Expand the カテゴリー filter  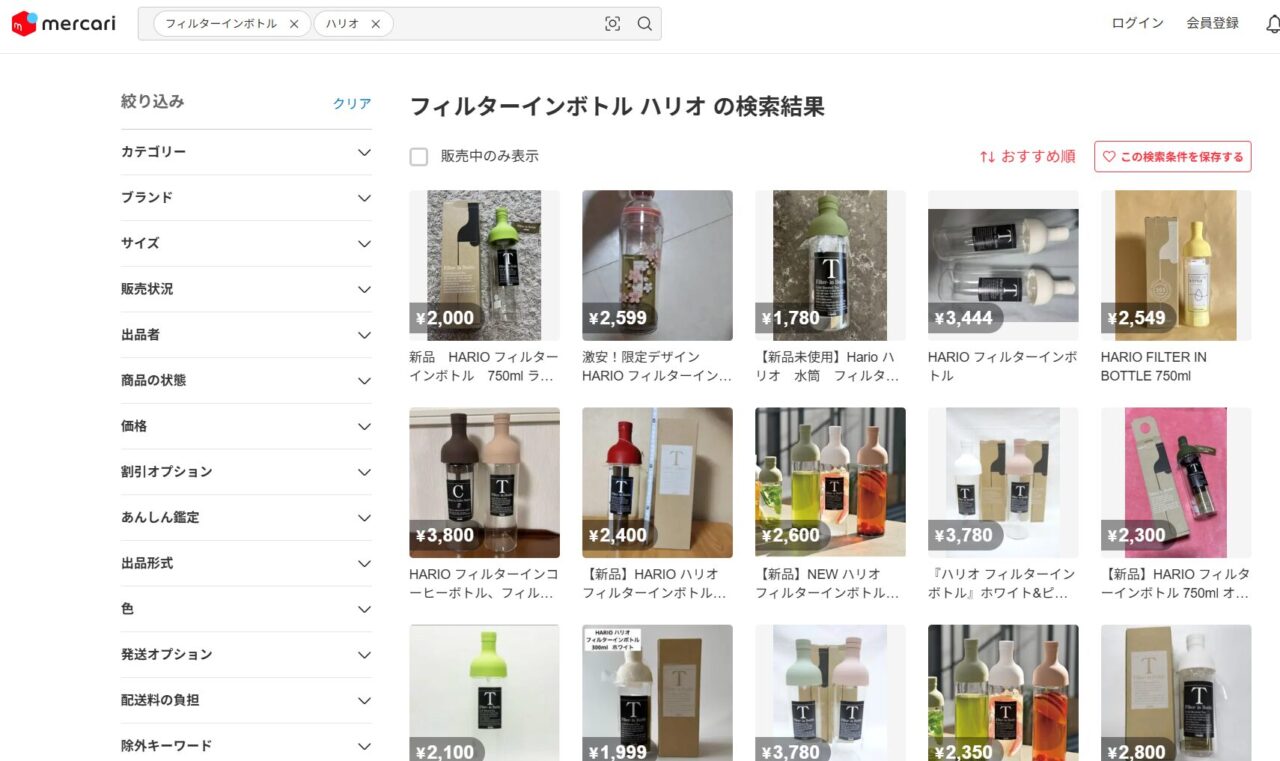pyautogui.click(x=246, y=152)
